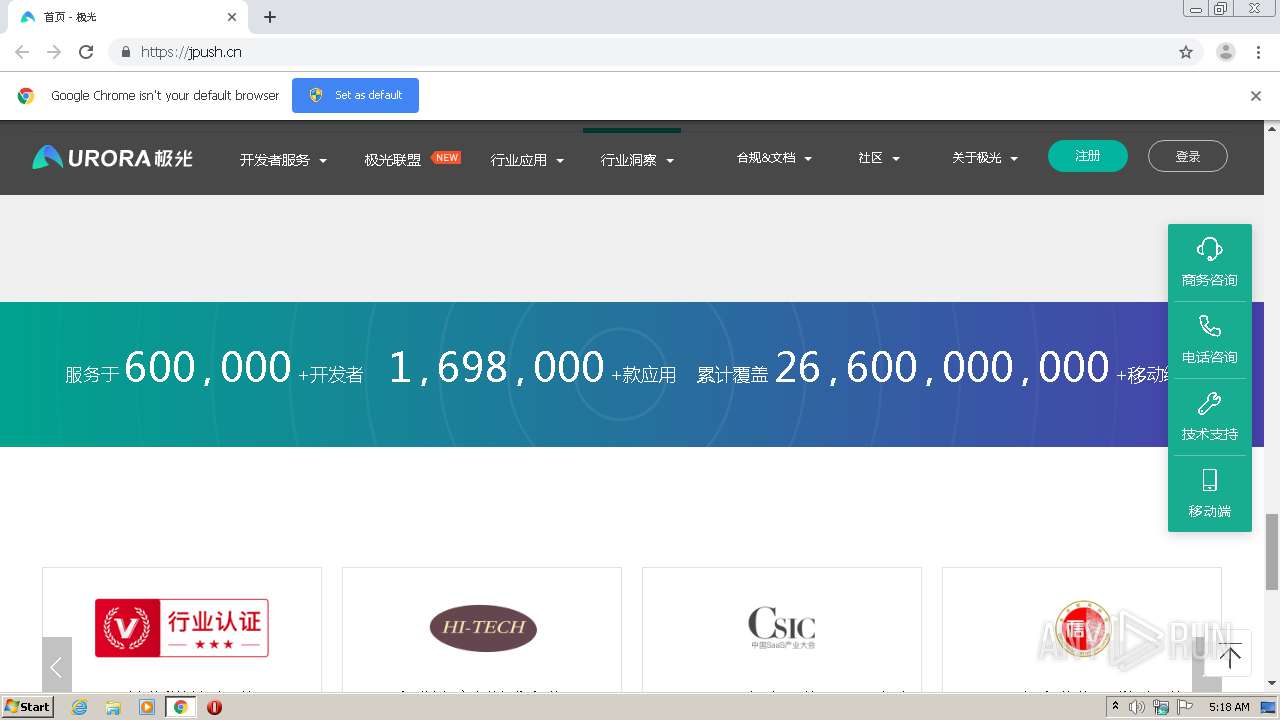
Task: Click carousel previous arrow
Action: coord(57,667)
